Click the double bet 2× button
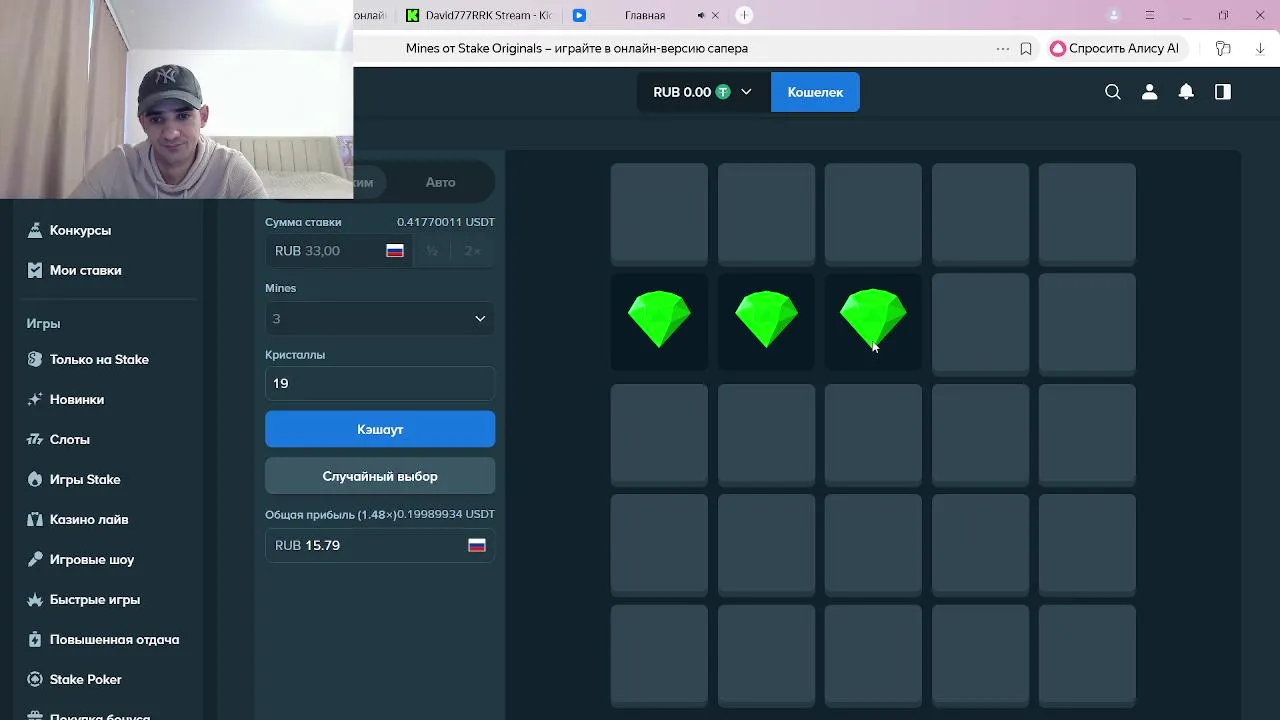This screenshot has height=720, width=1280. 472,251
